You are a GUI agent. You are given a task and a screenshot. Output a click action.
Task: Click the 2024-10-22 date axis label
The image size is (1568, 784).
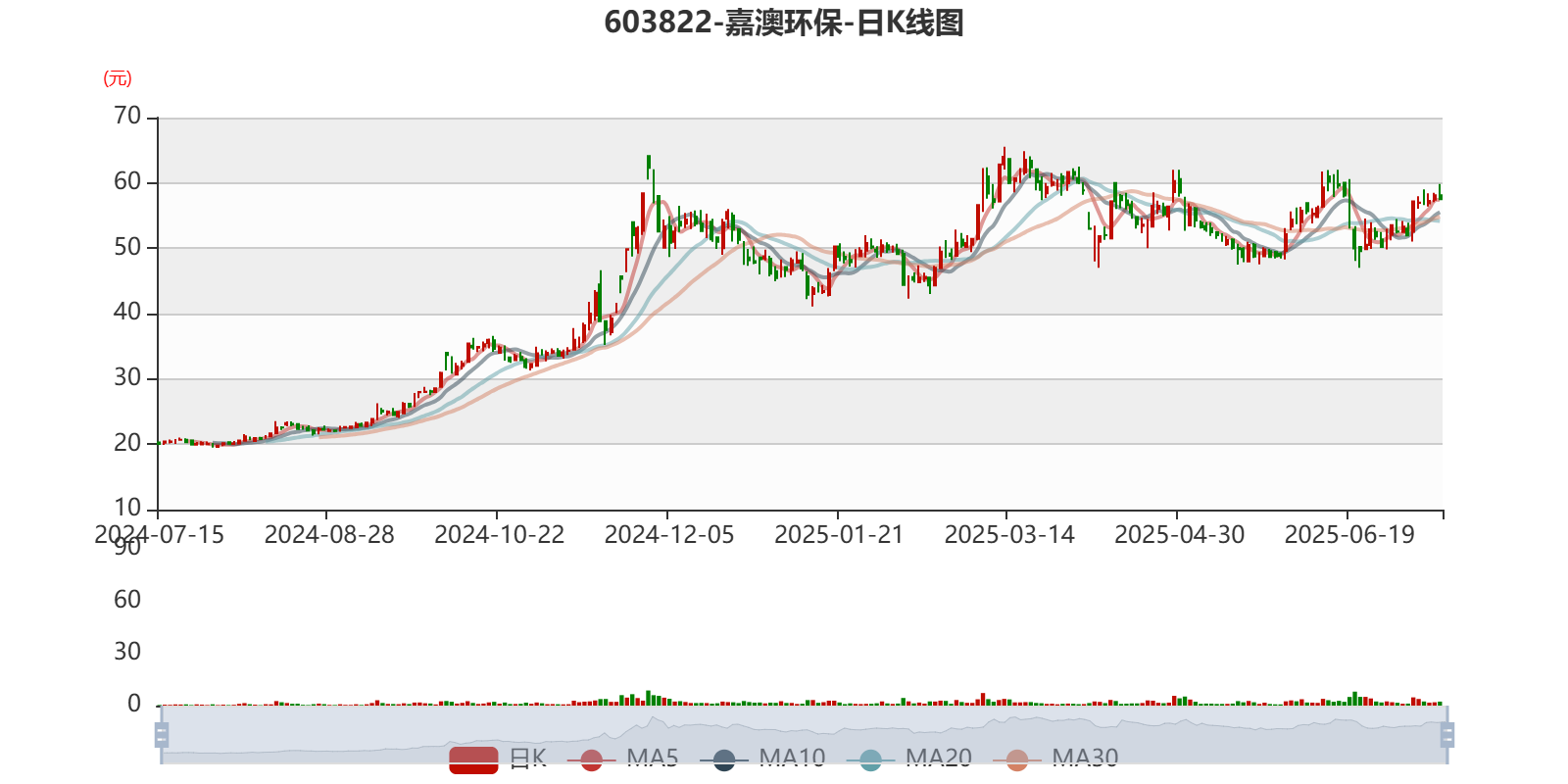pyautogui.click(x=500, y=535)
